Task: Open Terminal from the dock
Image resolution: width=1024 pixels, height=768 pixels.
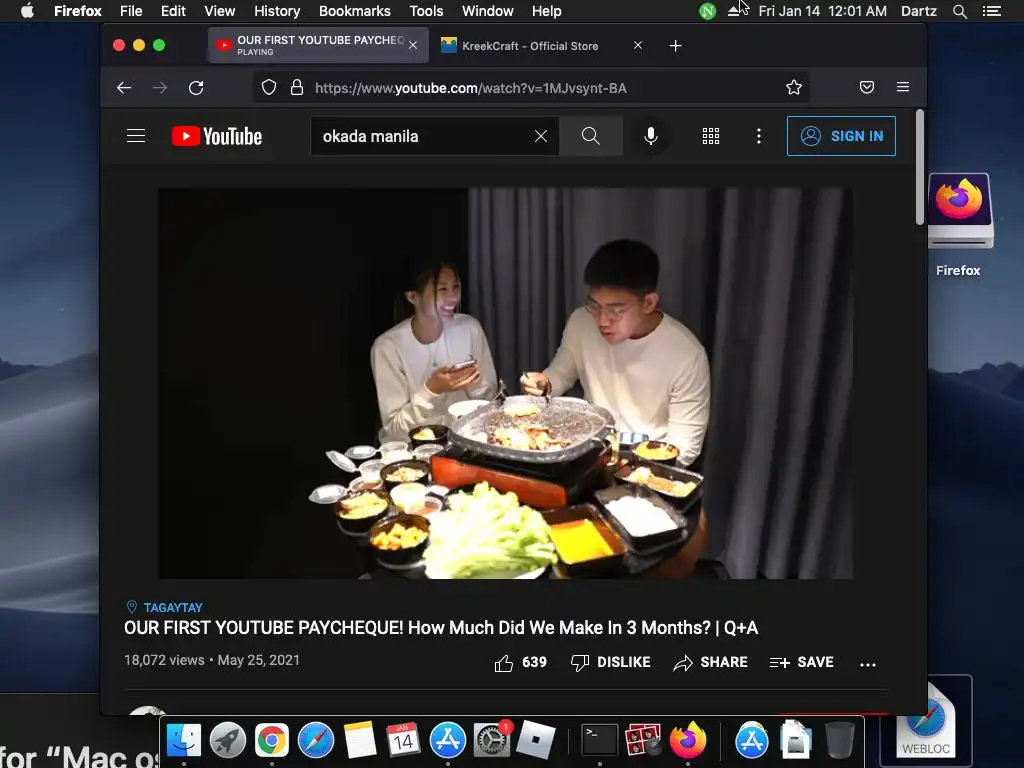Action: [x=599, y=741]
